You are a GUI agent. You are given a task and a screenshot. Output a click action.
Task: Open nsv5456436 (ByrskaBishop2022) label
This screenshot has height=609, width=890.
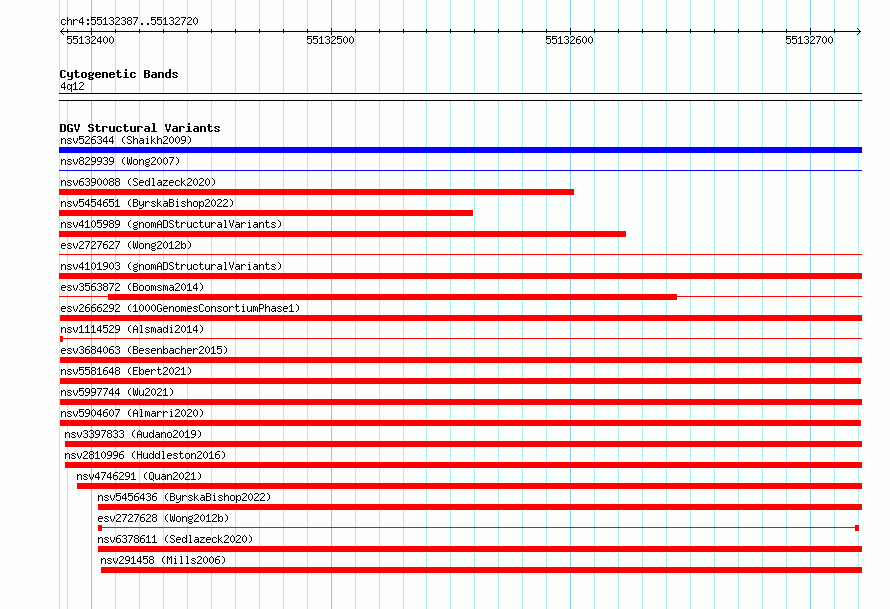(x=184, y=497)
